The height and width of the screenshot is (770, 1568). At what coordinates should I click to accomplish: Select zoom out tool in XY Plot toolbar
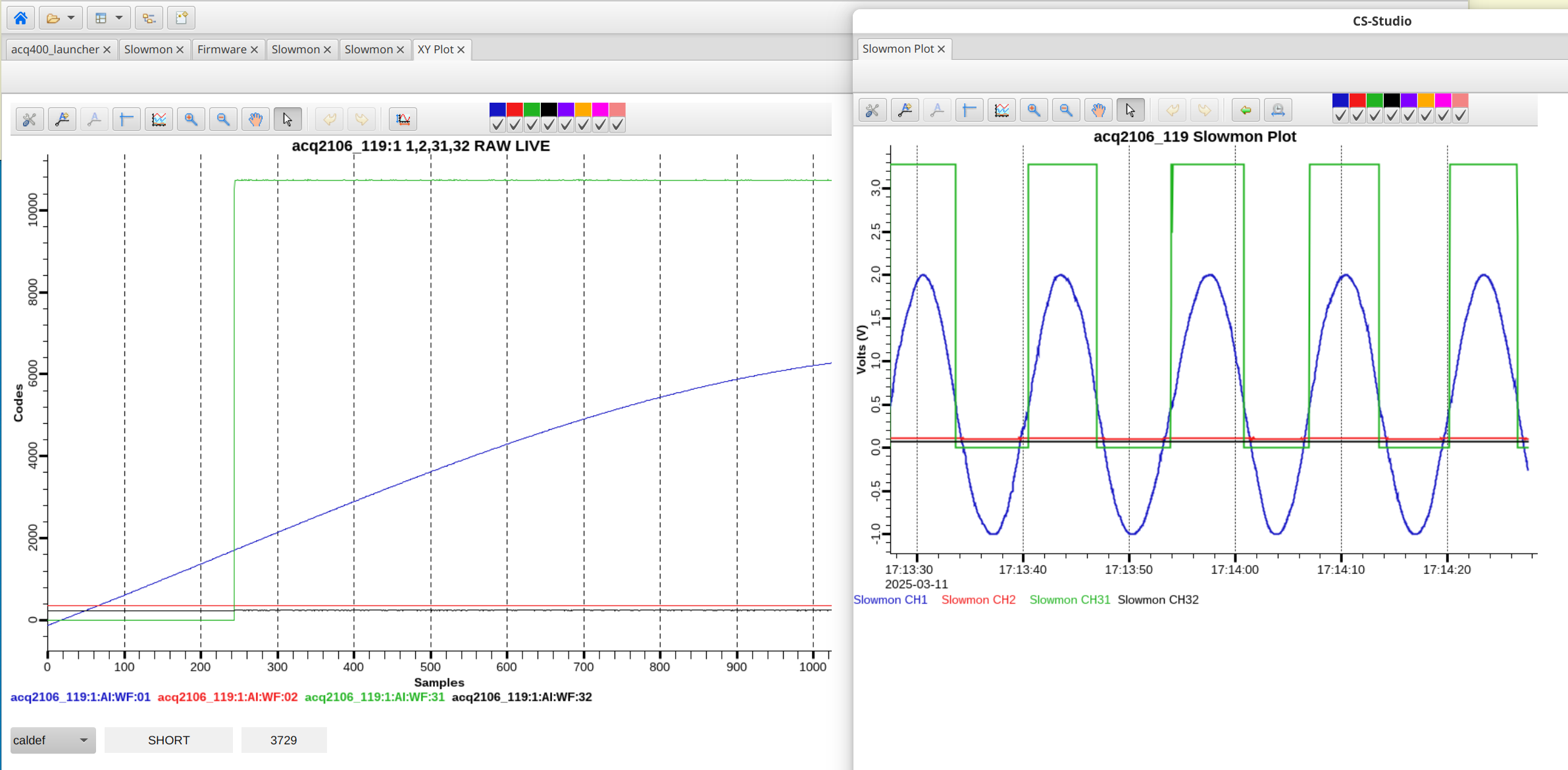click(223, 119)
